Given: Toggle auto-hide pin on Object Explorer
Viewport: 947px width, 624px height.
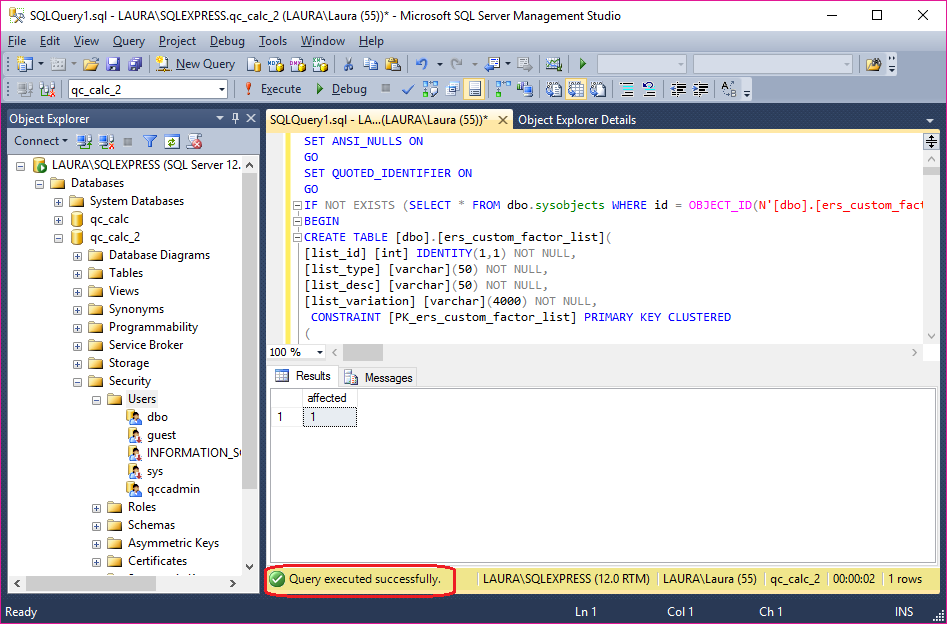Looking at the screenshot, I should (236, 118).
